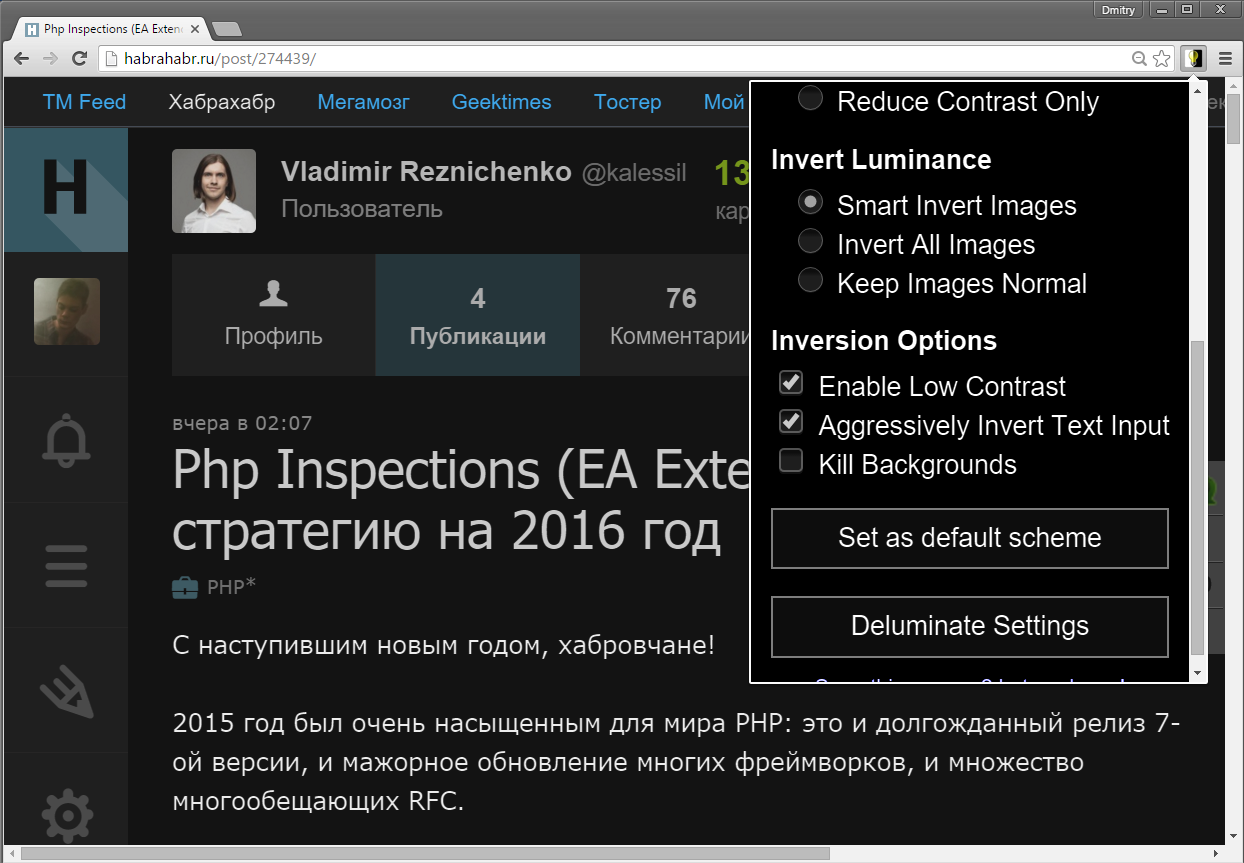Click the Dmitry profile button in title bar
The image size is (1244, 863).
point(1119,9)
